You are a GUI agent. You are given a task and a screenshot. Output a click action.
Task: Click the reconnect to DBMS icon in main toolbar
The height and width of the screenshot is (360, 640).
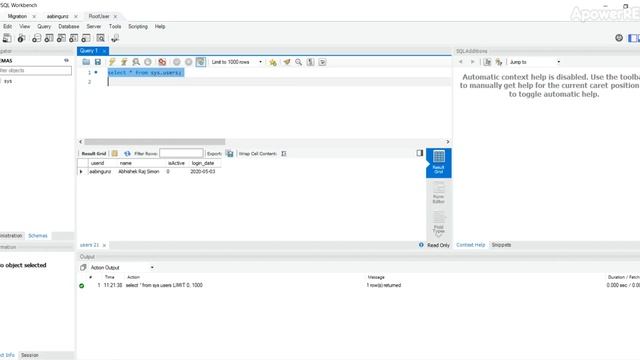[115, 38]
